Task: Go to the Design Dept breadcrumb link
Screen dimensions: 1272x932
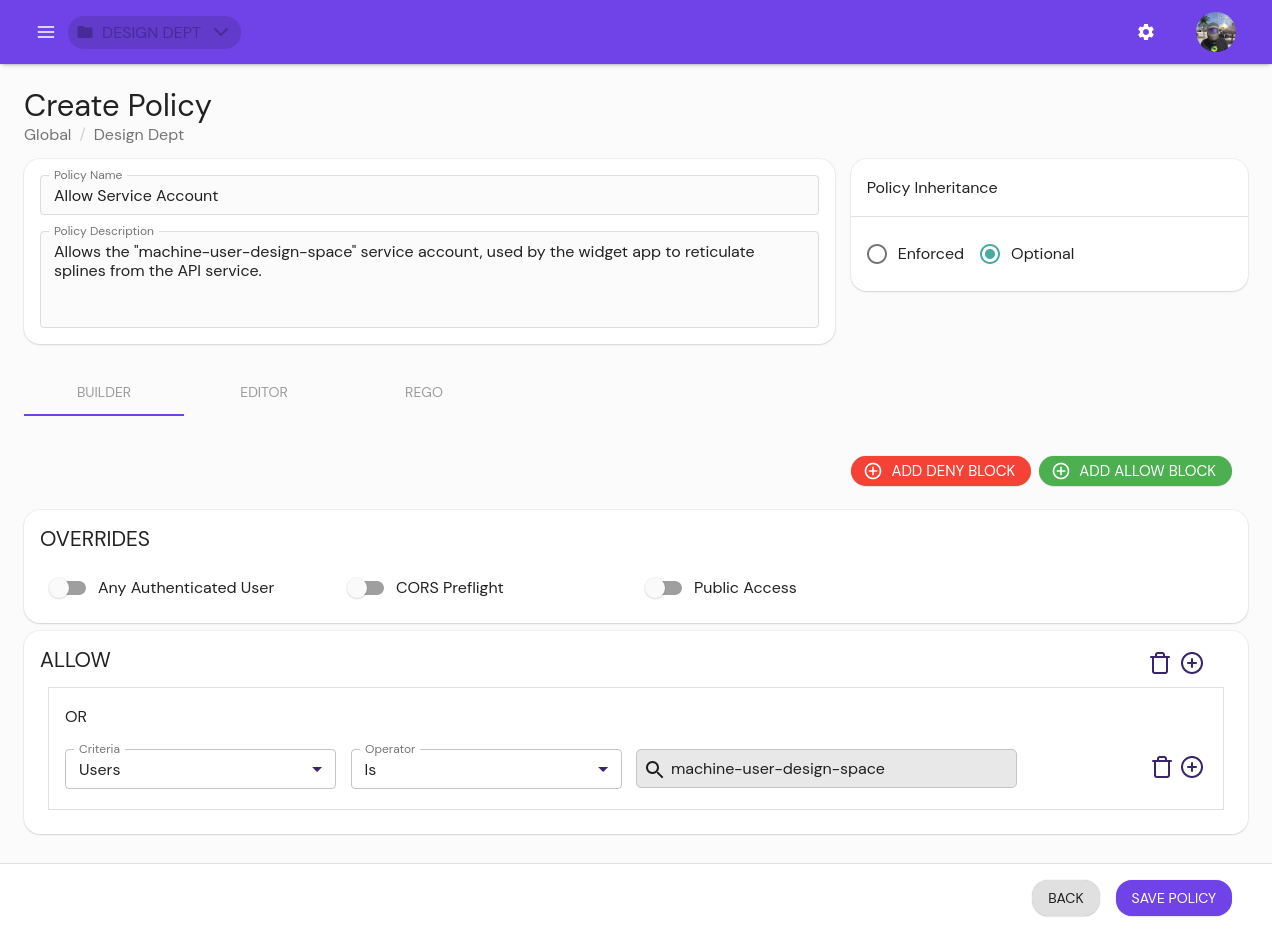Action: [x=139, y=135]
